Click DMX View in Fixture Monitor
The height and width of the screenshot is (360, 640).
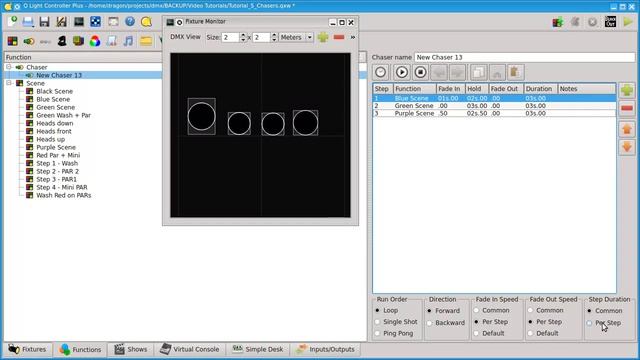point(185,37)
